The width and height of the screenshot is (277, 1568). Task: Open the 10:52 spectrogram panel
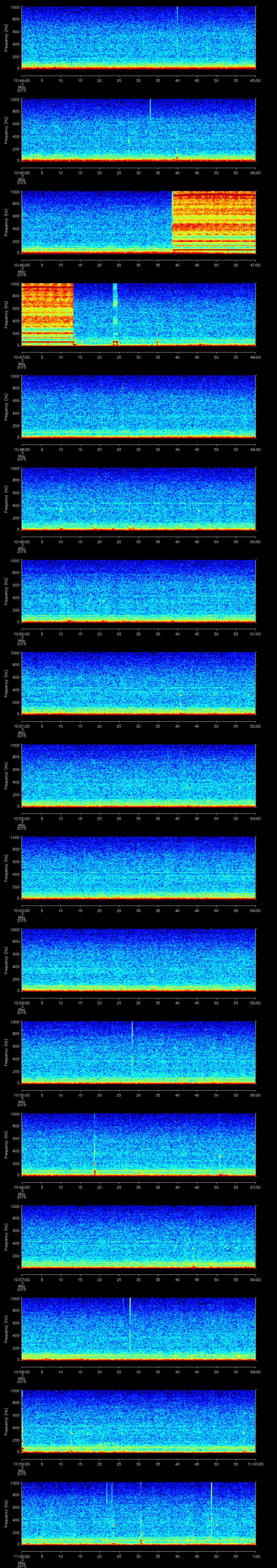coord(138,775)
